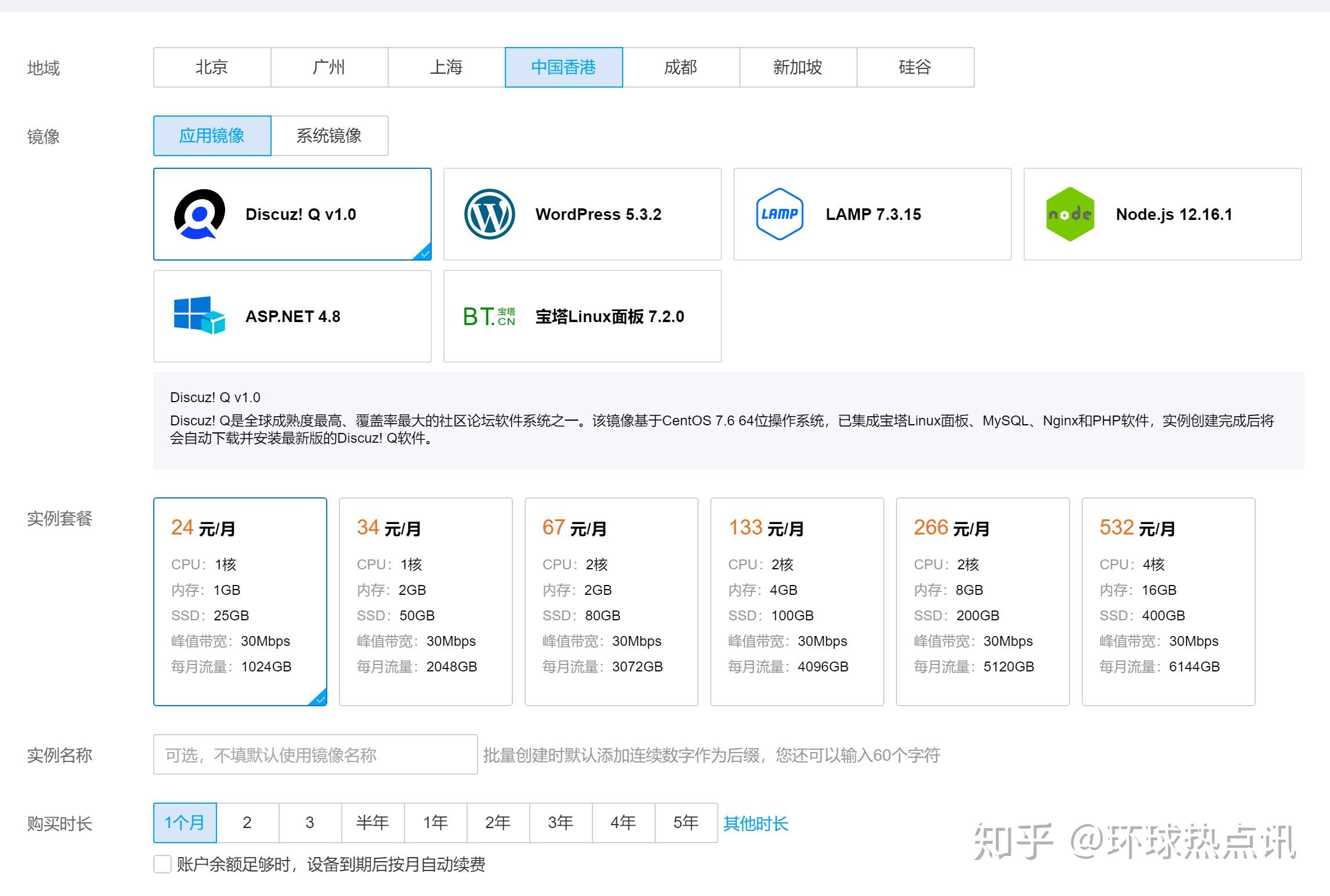The height and width of the screenshot is (896, 1330).
Task: Select the 中国香港 region
Action: click(564, 67)
